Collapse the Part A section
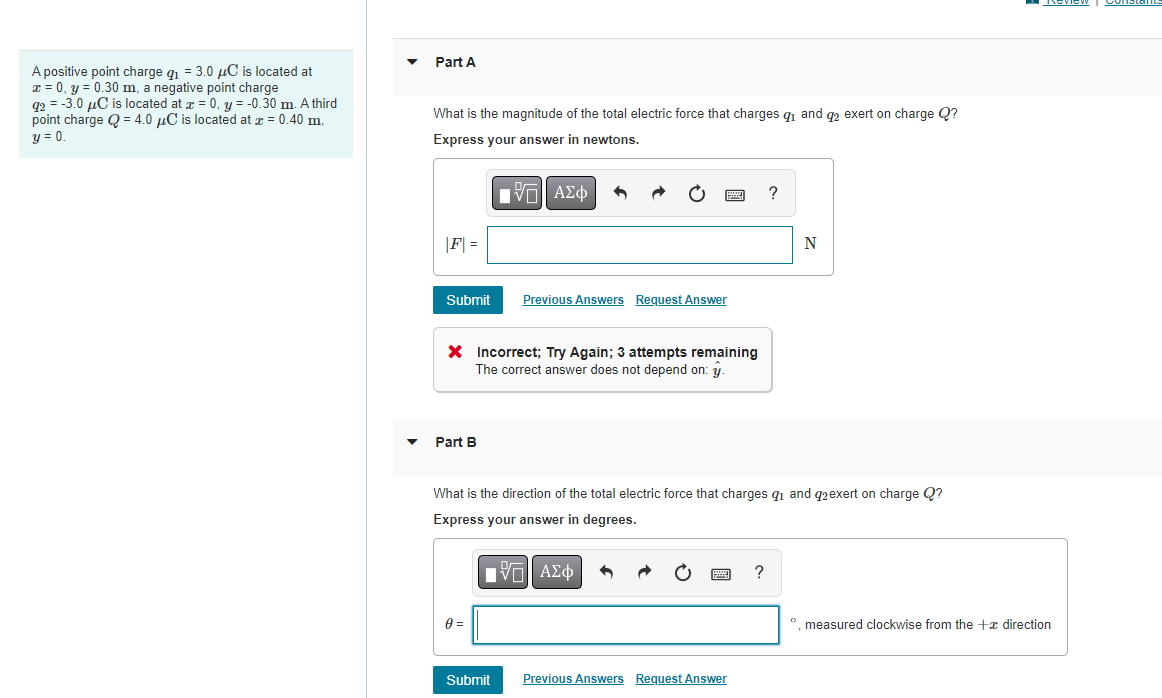Image resolution: width=1162 pixels, height=698 pixels. click(x=411, y=61)
